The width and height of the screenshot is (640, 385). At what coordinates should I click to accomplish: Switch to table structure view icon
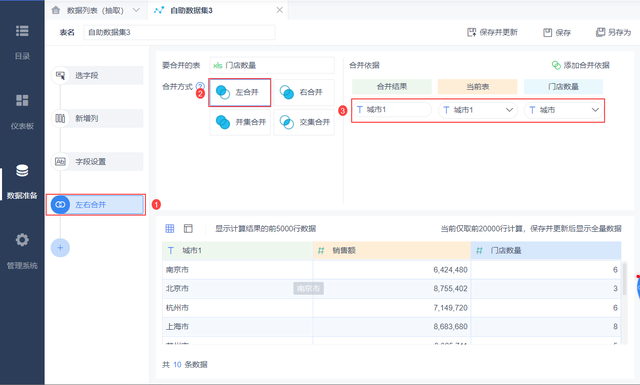188,229
